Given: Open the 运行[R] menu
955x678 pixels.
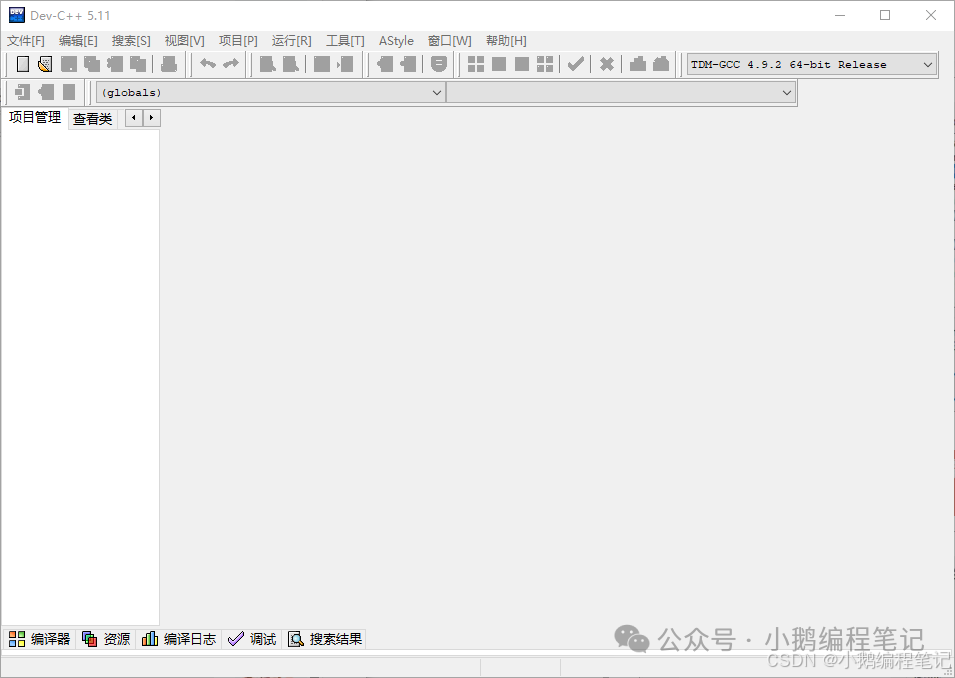Looking at the screenshot, I should pos(292,41).
